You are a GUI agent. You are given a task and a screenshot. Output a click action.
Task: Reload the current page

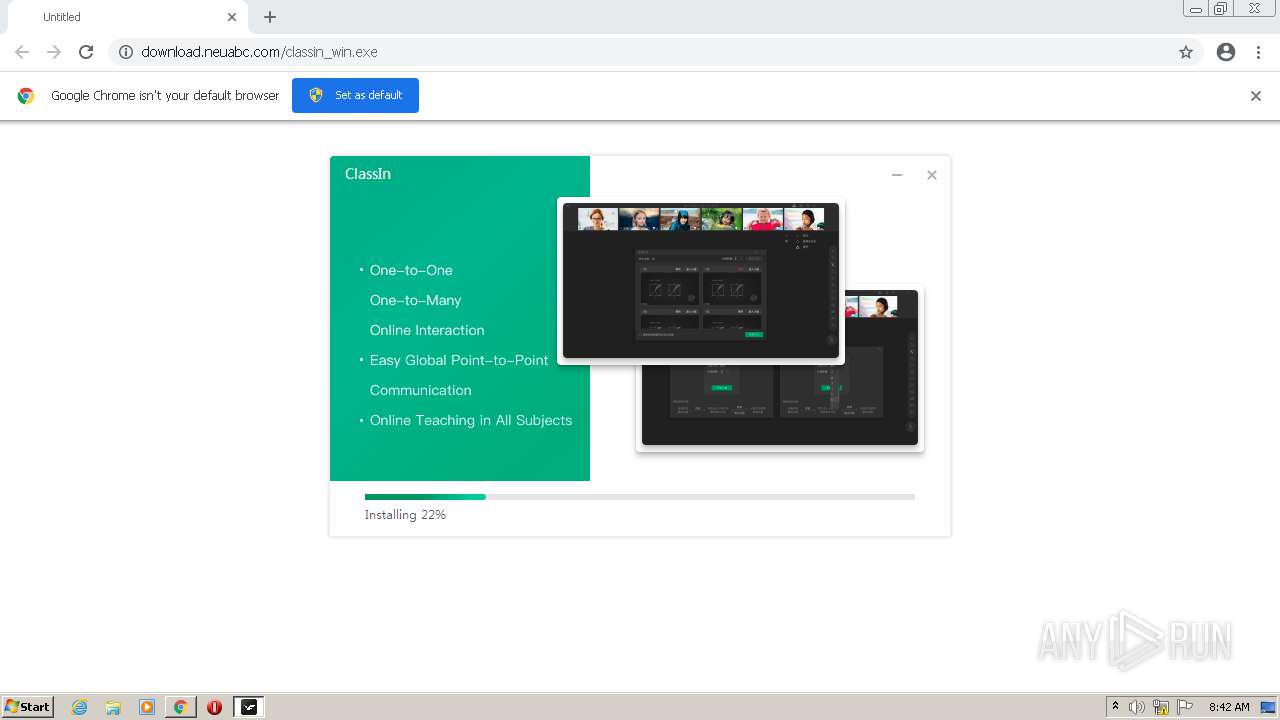click(86, 52)
